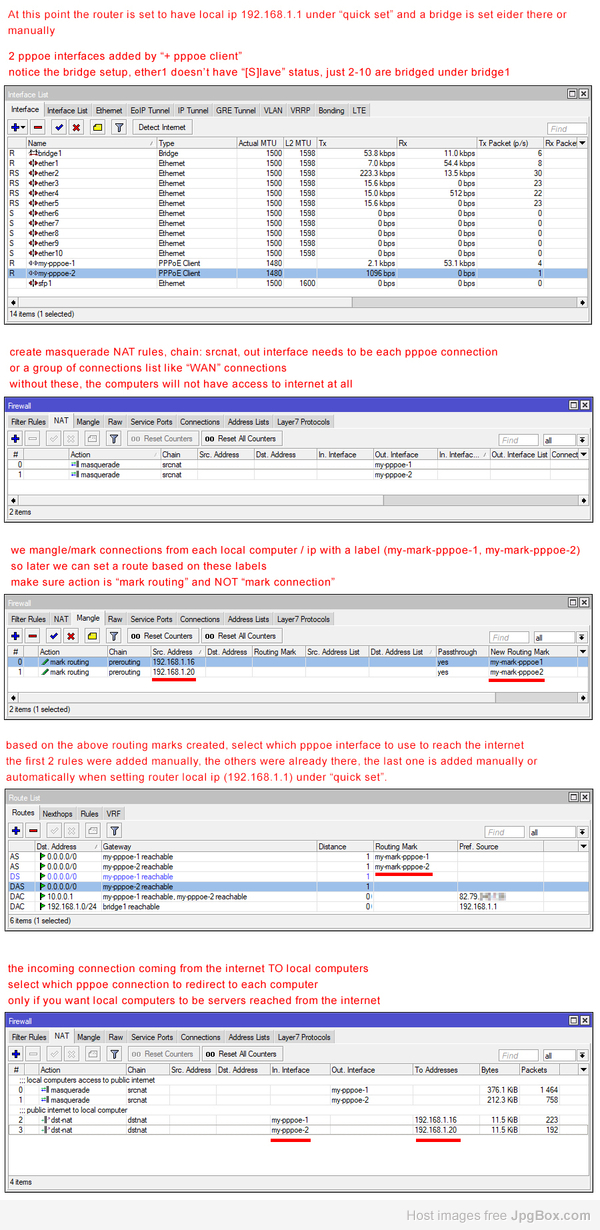Open the Nexthops tab in Route List
Viewport: 600px width, 1230px height.
click(57, 814)
